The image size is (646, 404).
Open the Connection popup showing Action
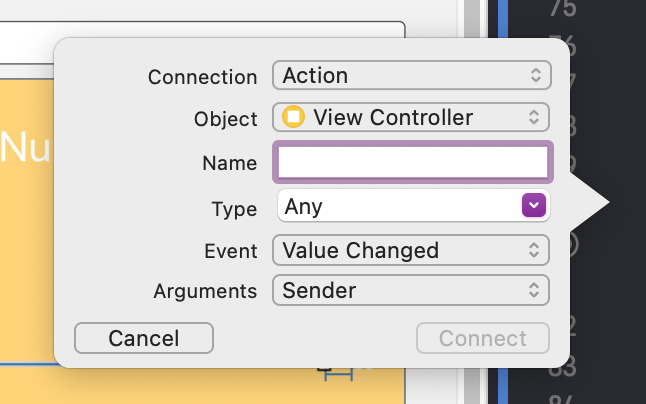[411, 75]
